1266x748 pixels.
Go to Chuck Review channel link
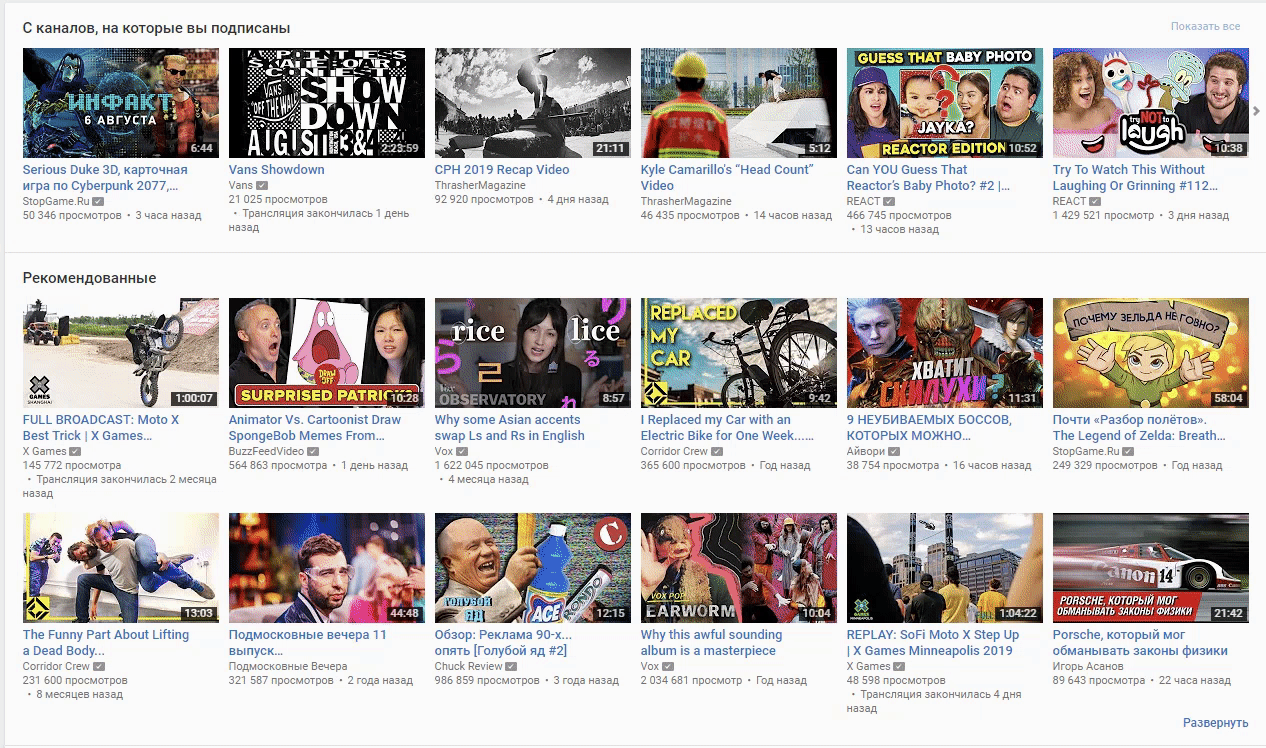coord(469,666)
